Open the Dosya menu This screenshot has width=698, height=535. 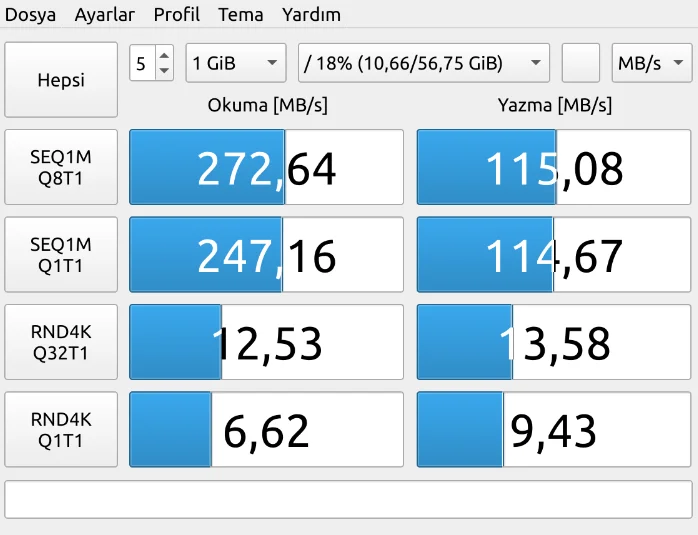coord(30,15)
